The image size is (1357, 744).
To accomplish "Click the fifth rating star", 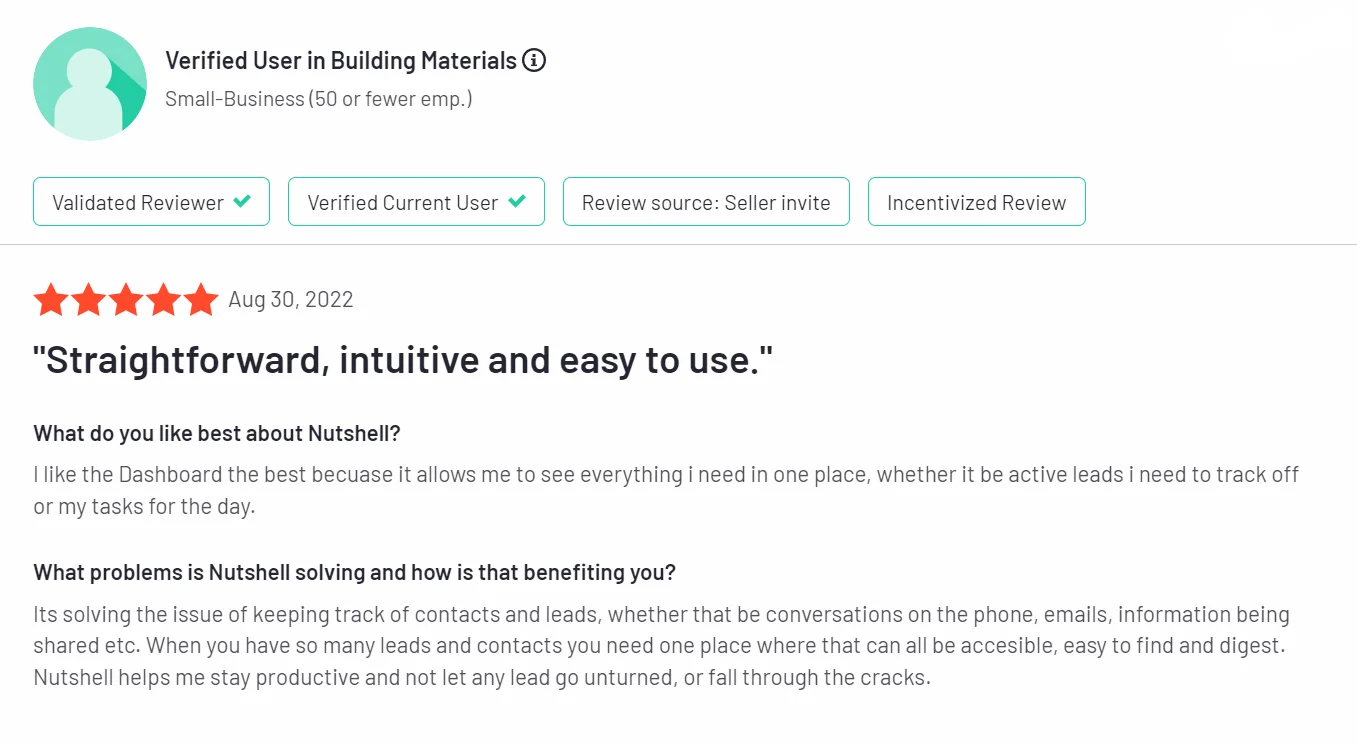I will click(x=201, y=300).
